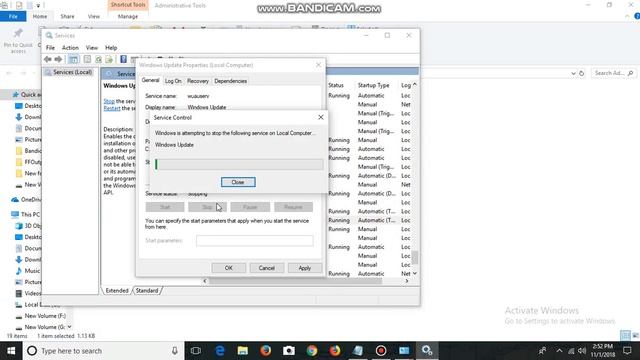The width and height of the screenshot is (640, 360).
Task: Open Action menu in Services window
Action: click(x=70, y=48)
